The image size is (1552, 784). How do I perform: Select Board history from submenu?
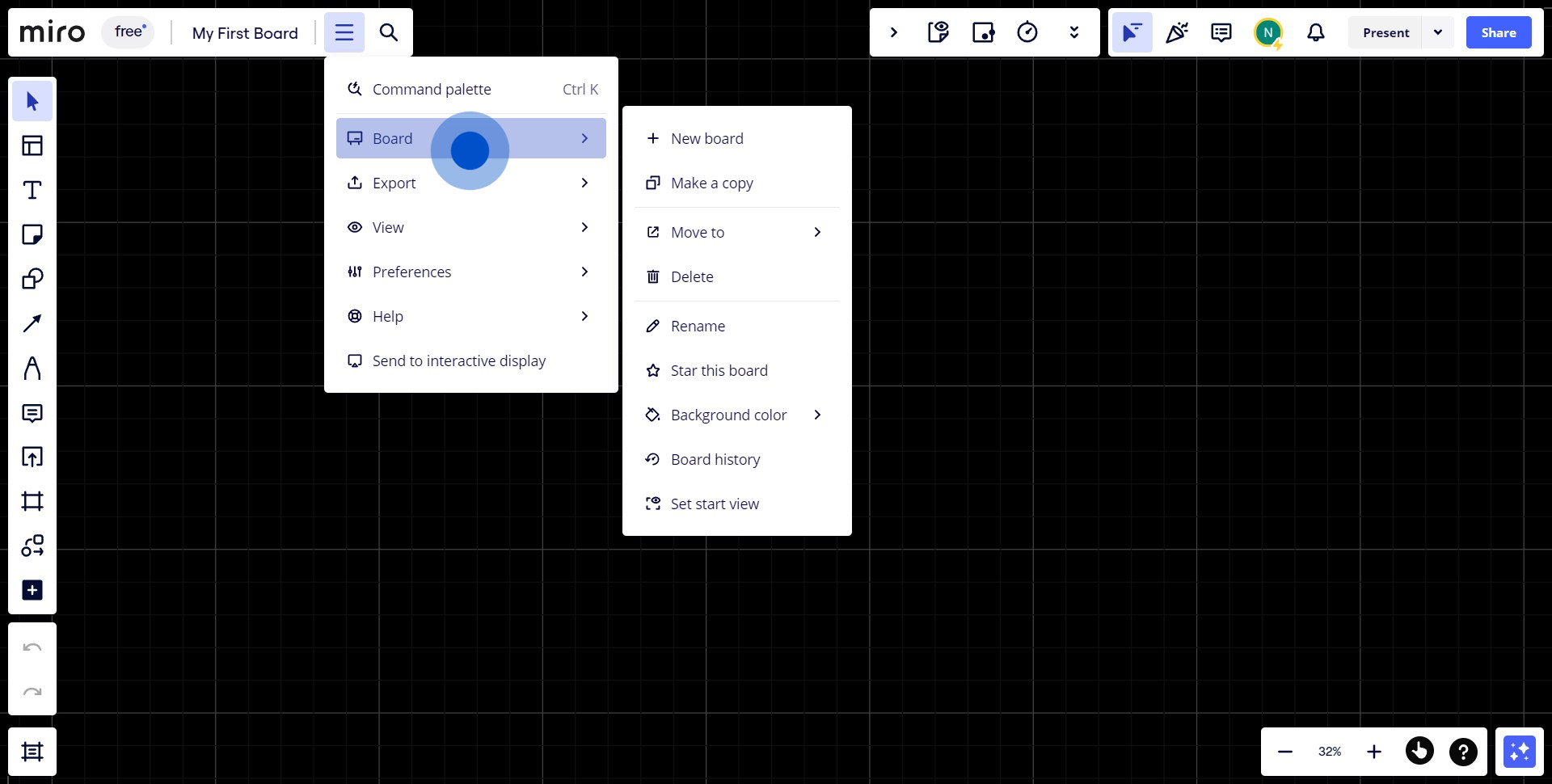coord(715,460)
